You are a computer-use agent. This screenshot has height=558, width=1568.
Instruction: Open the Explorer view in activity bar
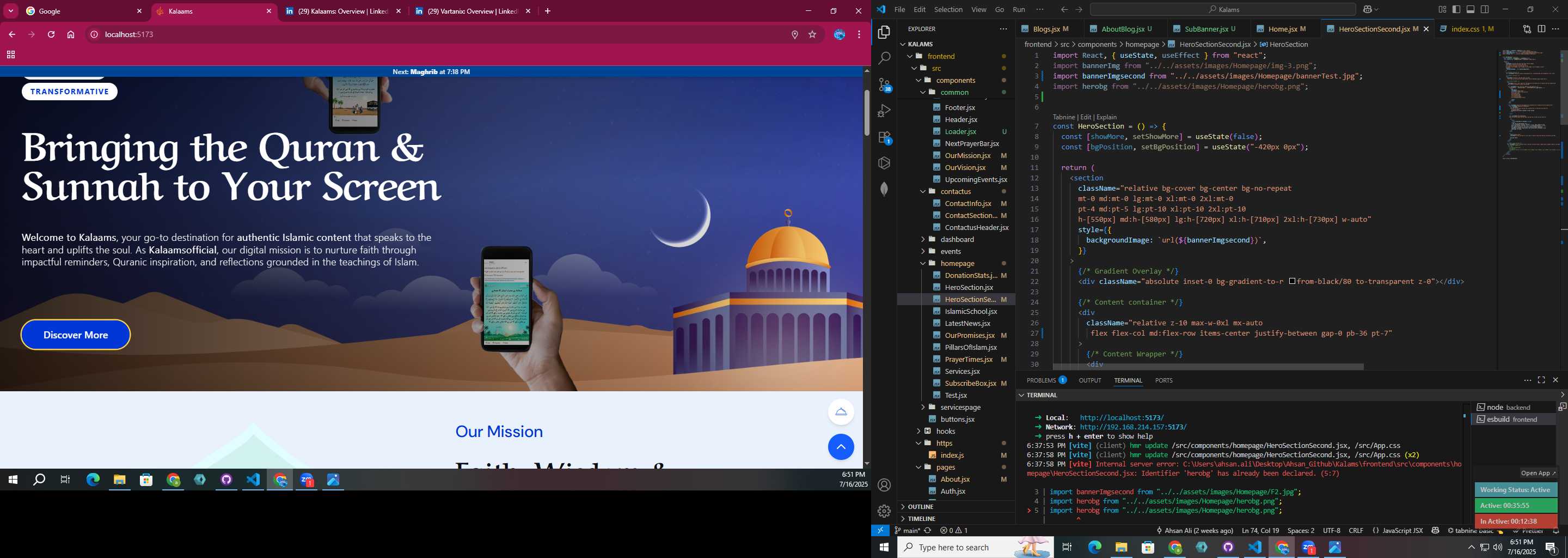(884, 32)
